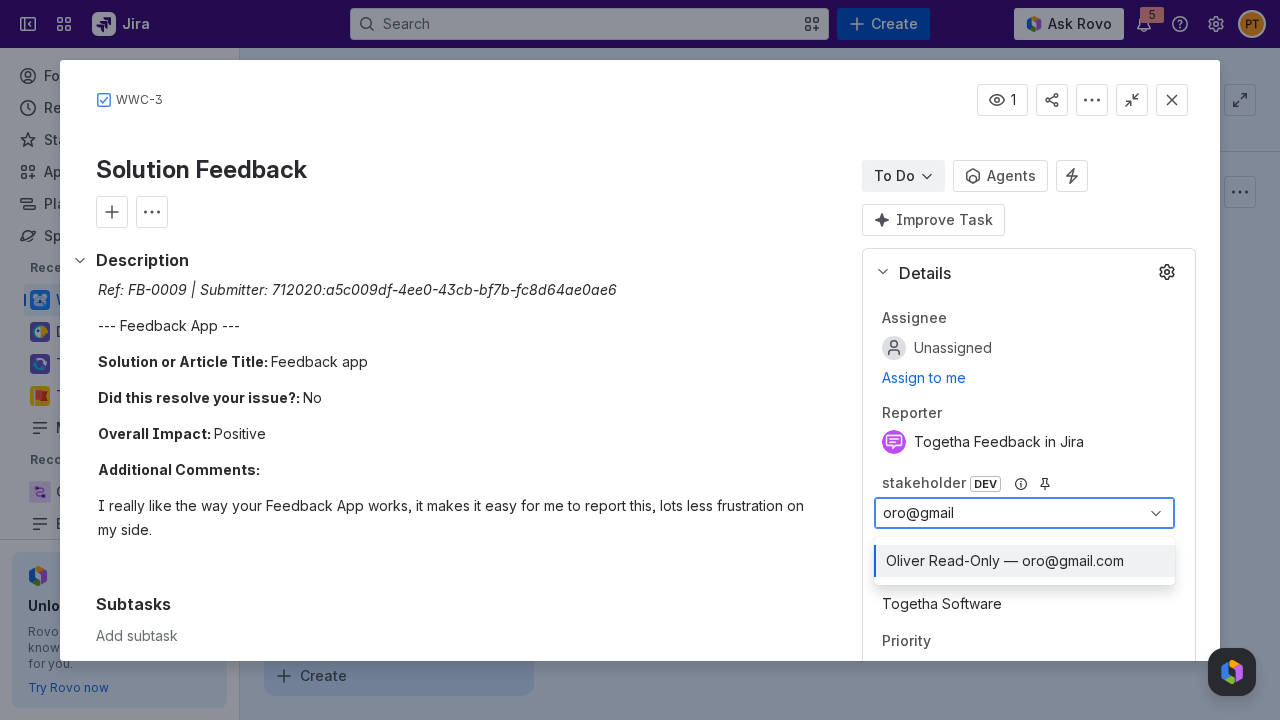Screen dimensions: 1280x720
Task: Open Details panel settings gear
Action: tap(1167, 272)
